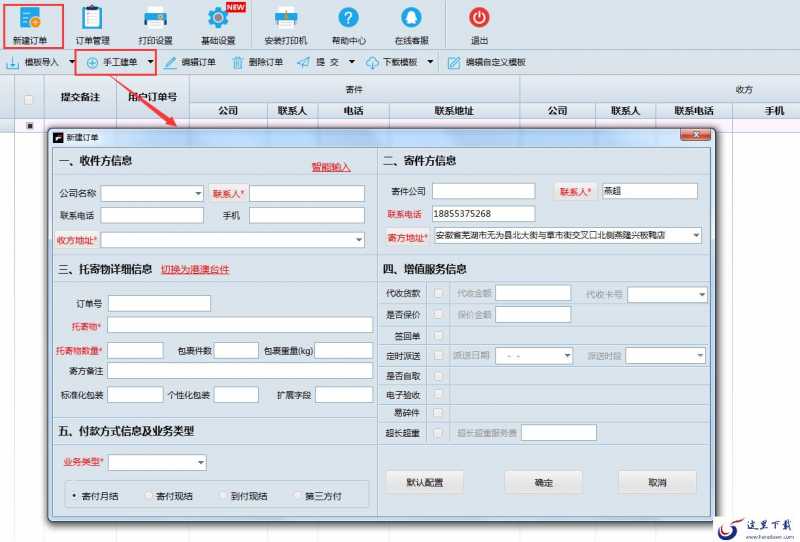Screen dimensions: 800x542
Task: Enable 签回单 return receipt checkbox
Action: point(438,335)
